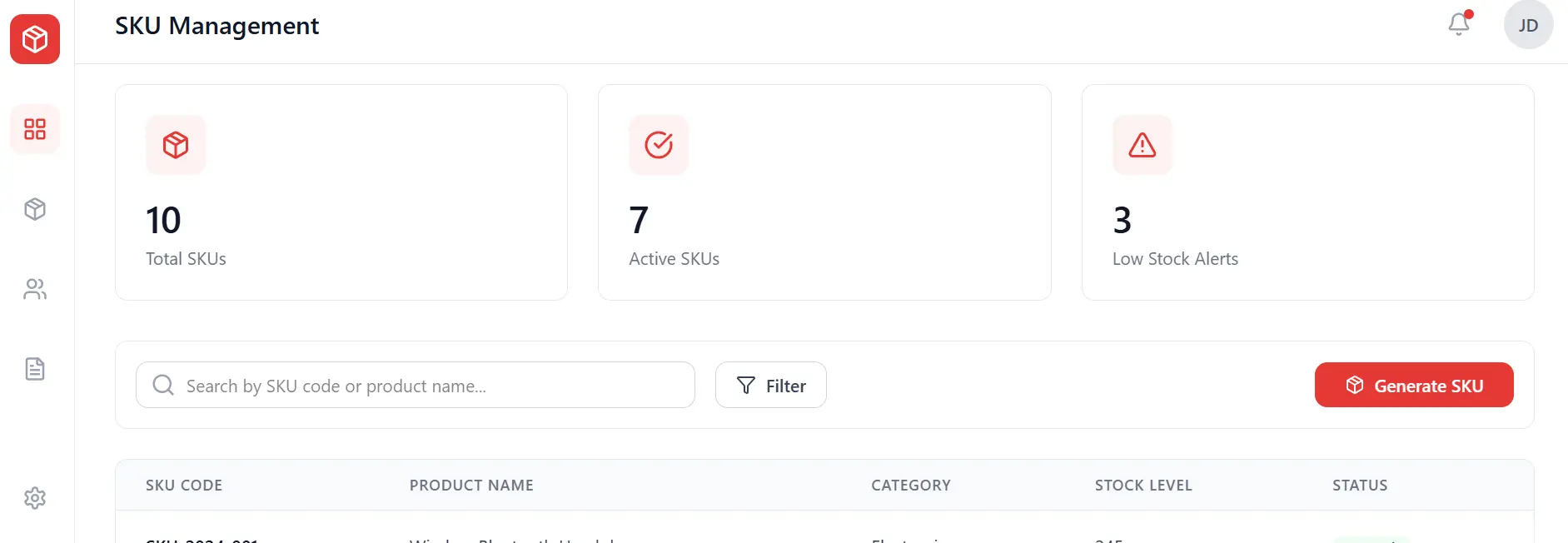Image resolution: width=1568 pixels, height=543 pixels.
Task: Click the JD user avatar
Action: pos(1528,25)
